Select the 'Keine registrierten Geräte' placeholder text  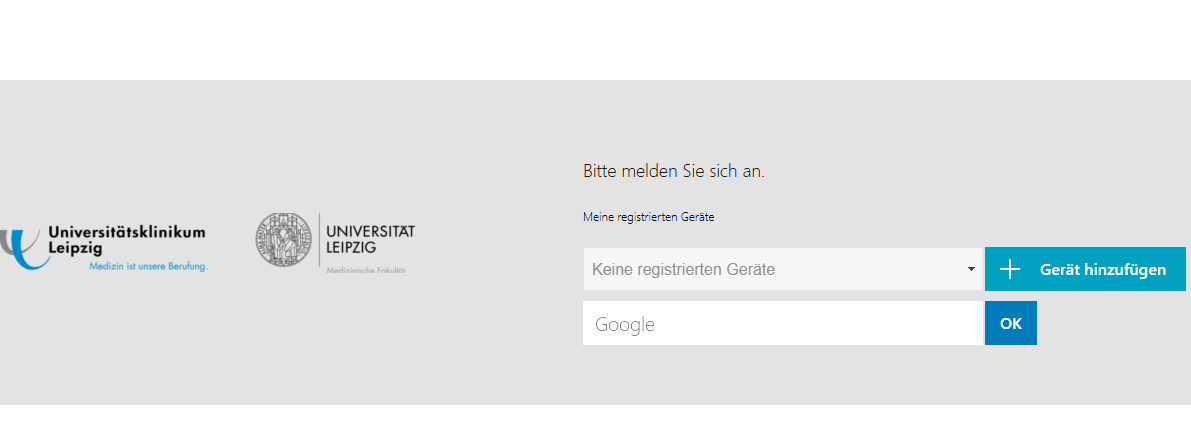click(683, 269)
